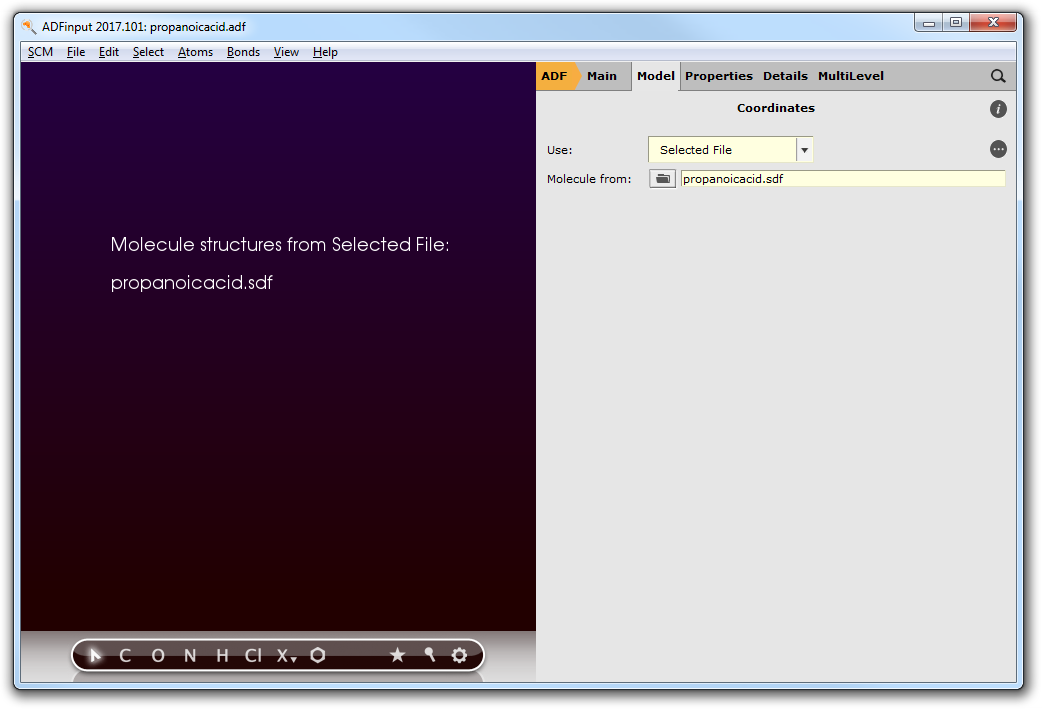
Task: Open the SCM menu
Action: click(40, 52)
